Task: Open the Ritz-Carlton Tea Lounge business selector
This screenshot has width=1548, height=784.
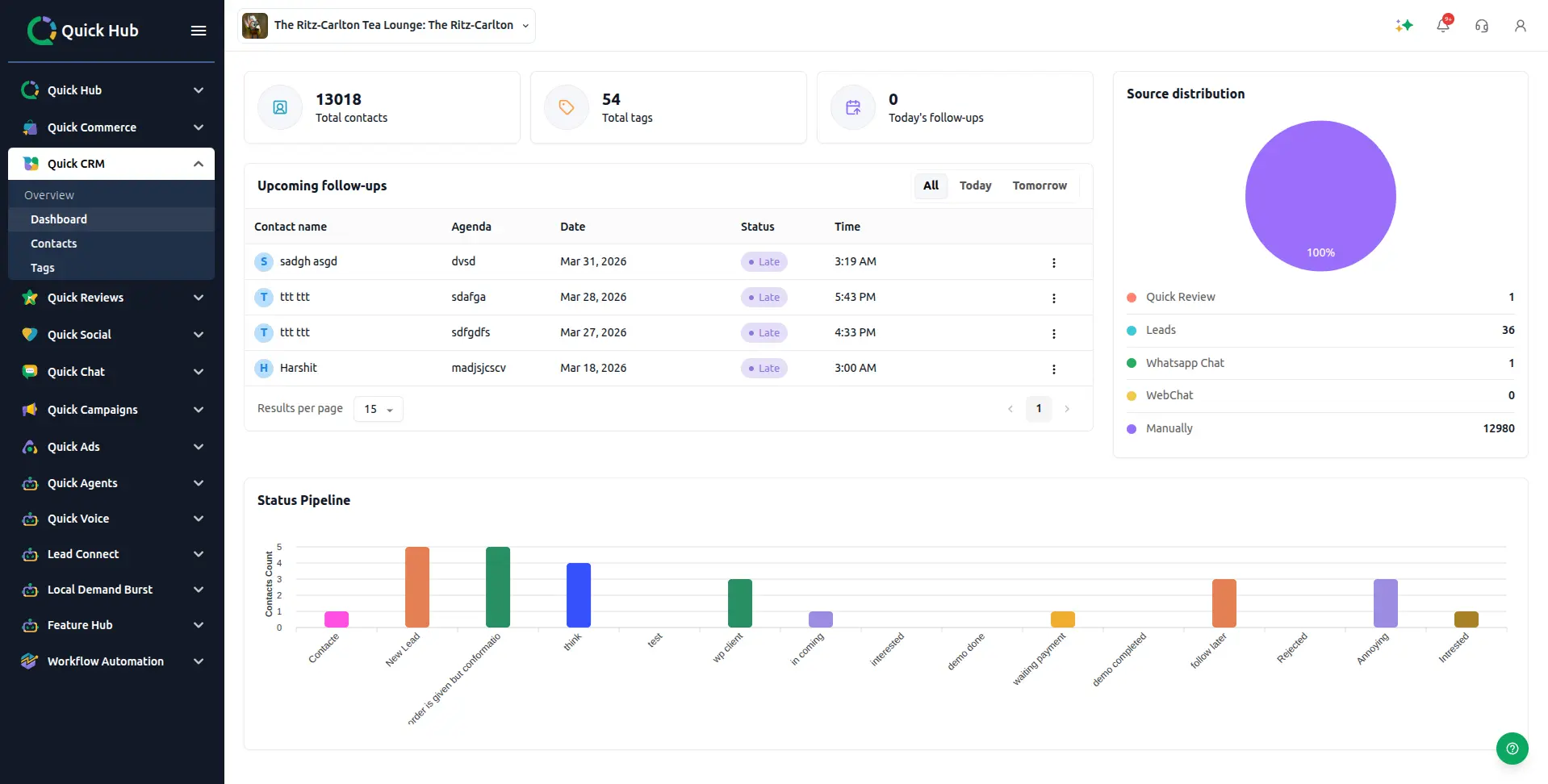Action: [x=387, y=26]
